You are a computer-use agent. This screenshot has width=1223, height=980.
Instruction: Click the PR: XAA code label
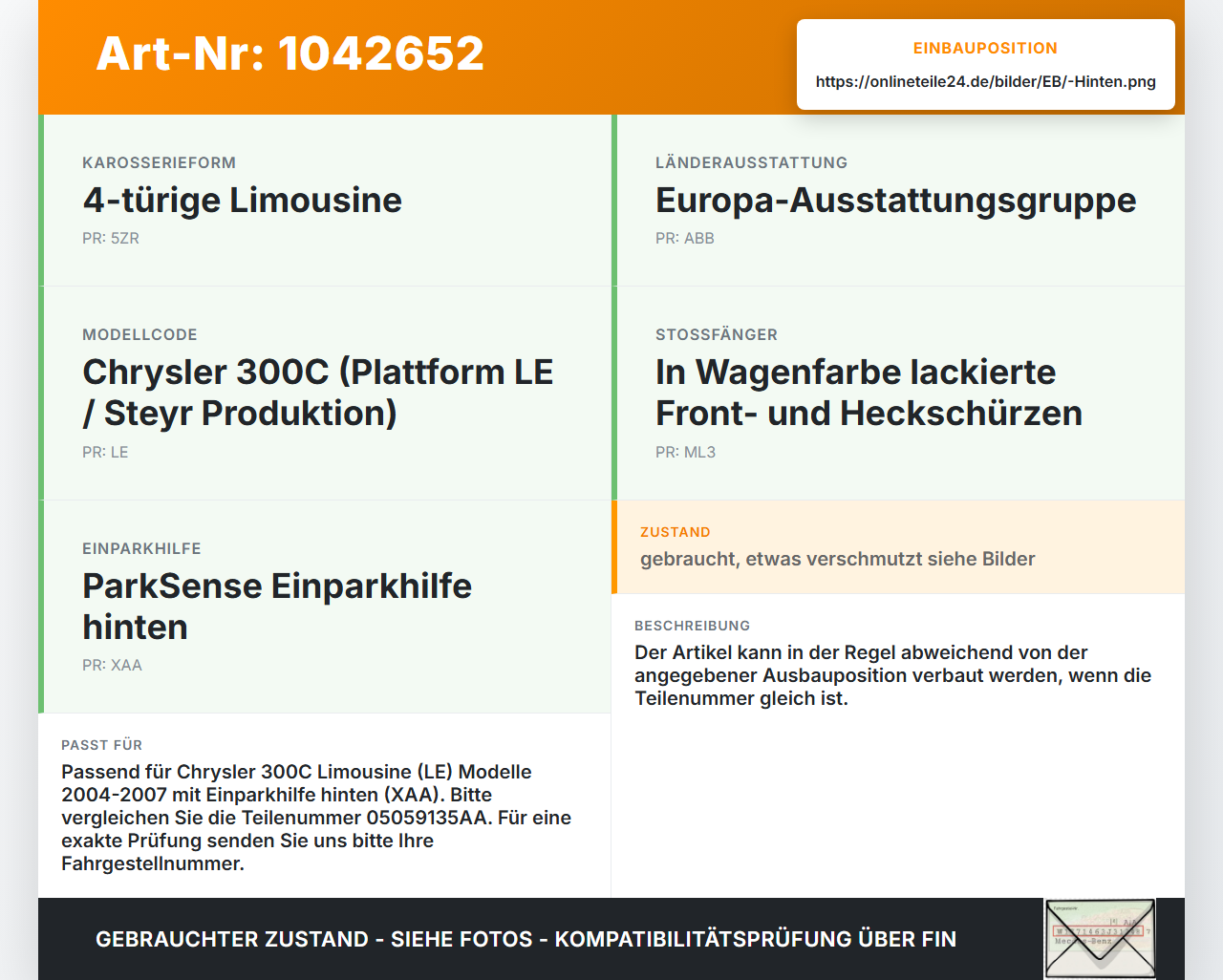[112, 666]
